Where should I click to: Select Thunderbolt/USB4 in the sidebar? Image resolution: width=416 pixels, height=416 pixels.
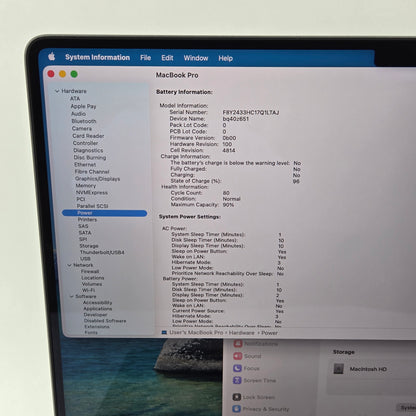click(102, 252)
